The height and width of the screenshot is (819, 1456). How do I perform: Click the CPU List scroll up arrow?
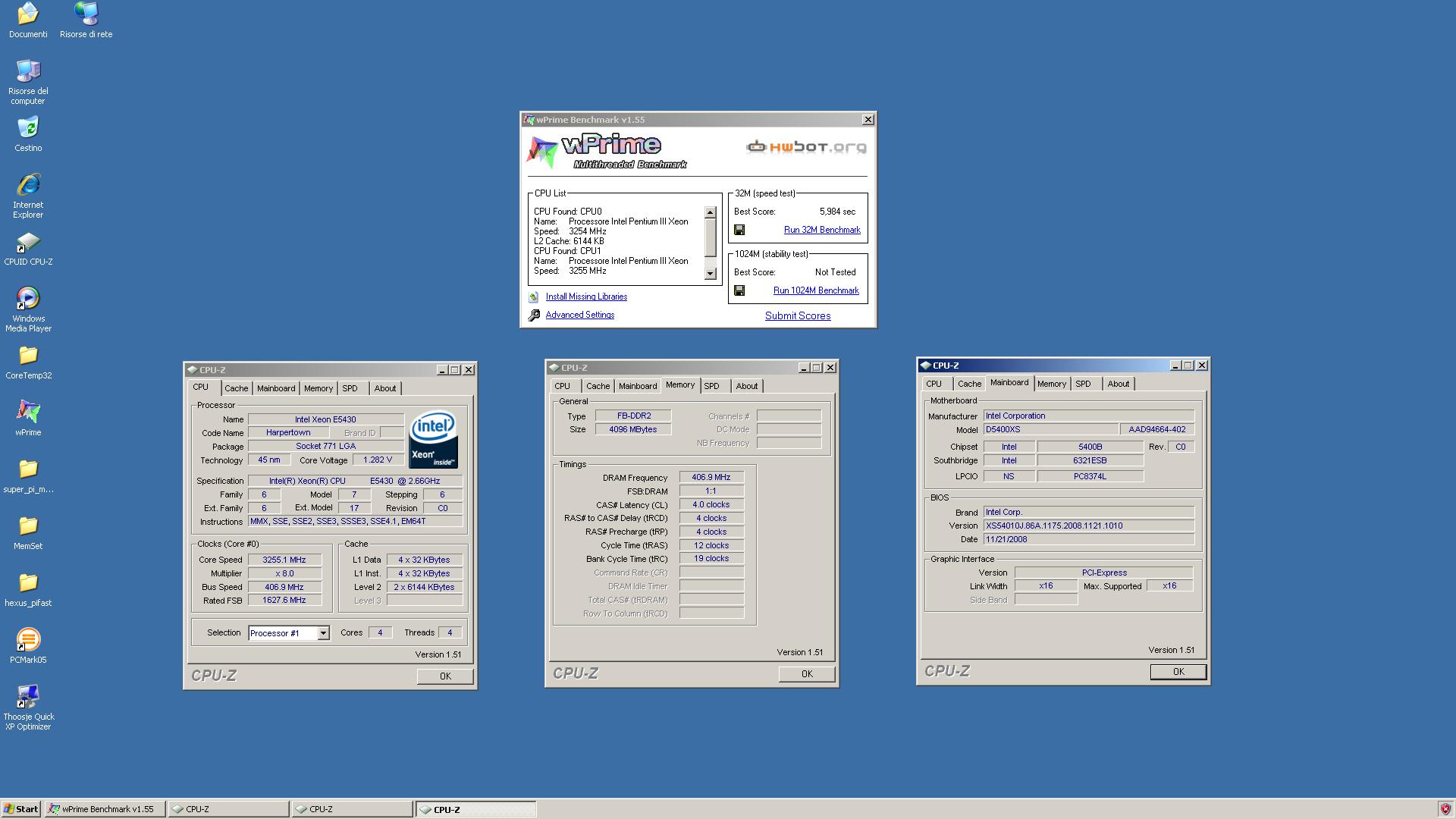click(x=711, y=213)
